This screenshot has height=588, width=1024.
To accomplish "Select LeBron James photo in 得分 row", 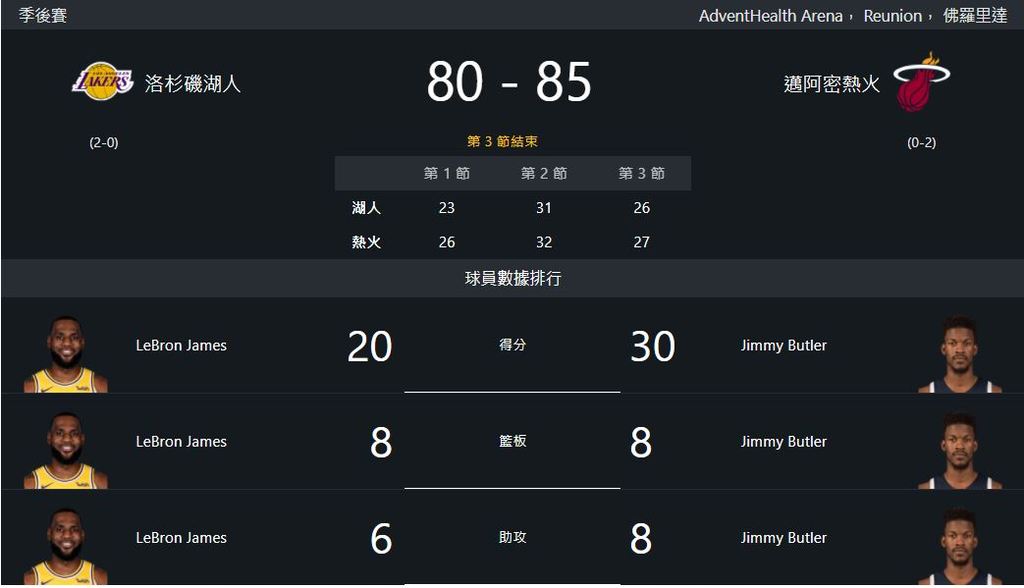I will coord(65,354).
